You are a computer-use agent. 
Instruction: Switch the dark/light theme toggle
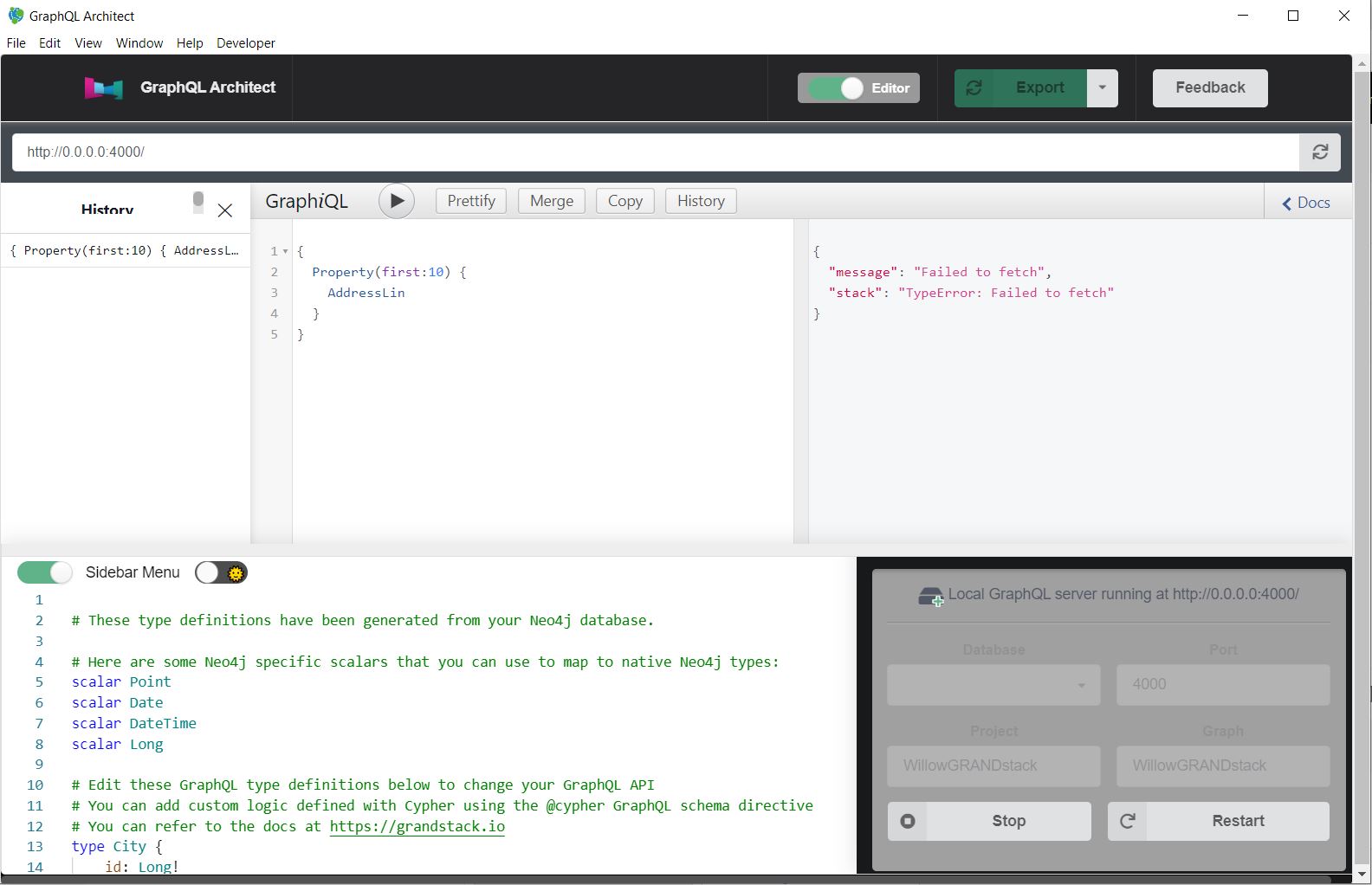pyautogui.click(x=221, y=572)
